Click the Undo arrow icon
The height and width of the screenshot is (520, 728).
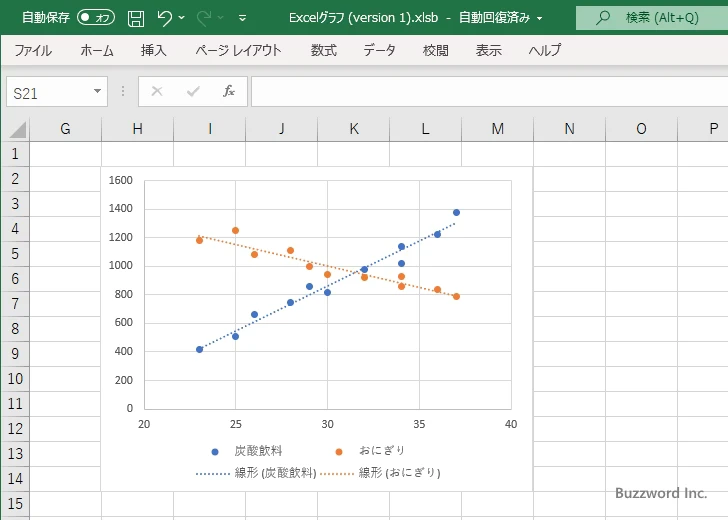point(164,18)
